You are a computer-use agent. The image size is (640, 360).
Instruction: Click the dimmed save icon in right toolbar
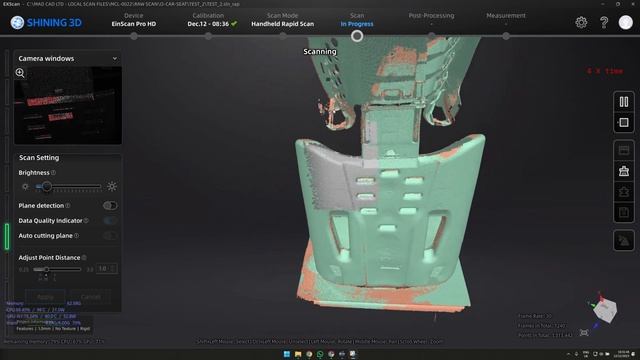(x=624, y=212)
